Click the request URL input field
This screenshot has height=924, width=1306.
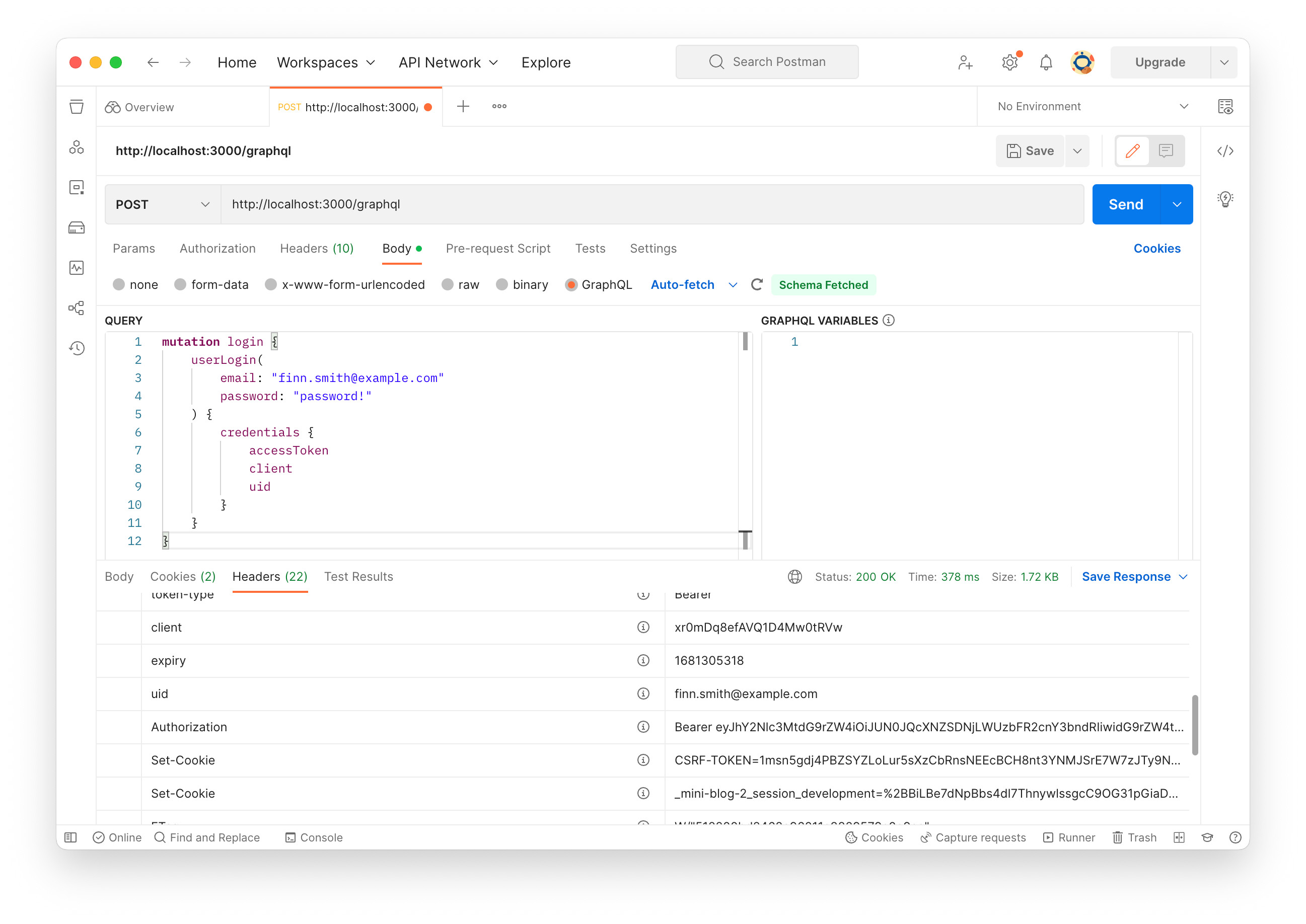click(651, 204)
